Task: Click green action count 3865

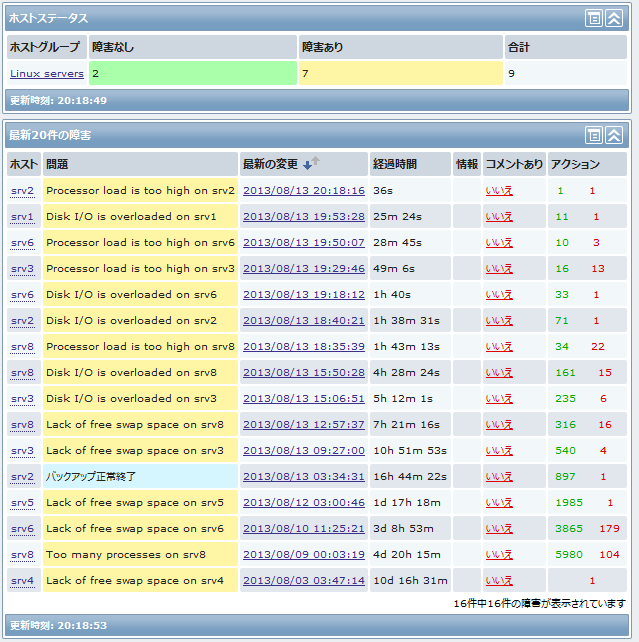Action: (569, 529)
